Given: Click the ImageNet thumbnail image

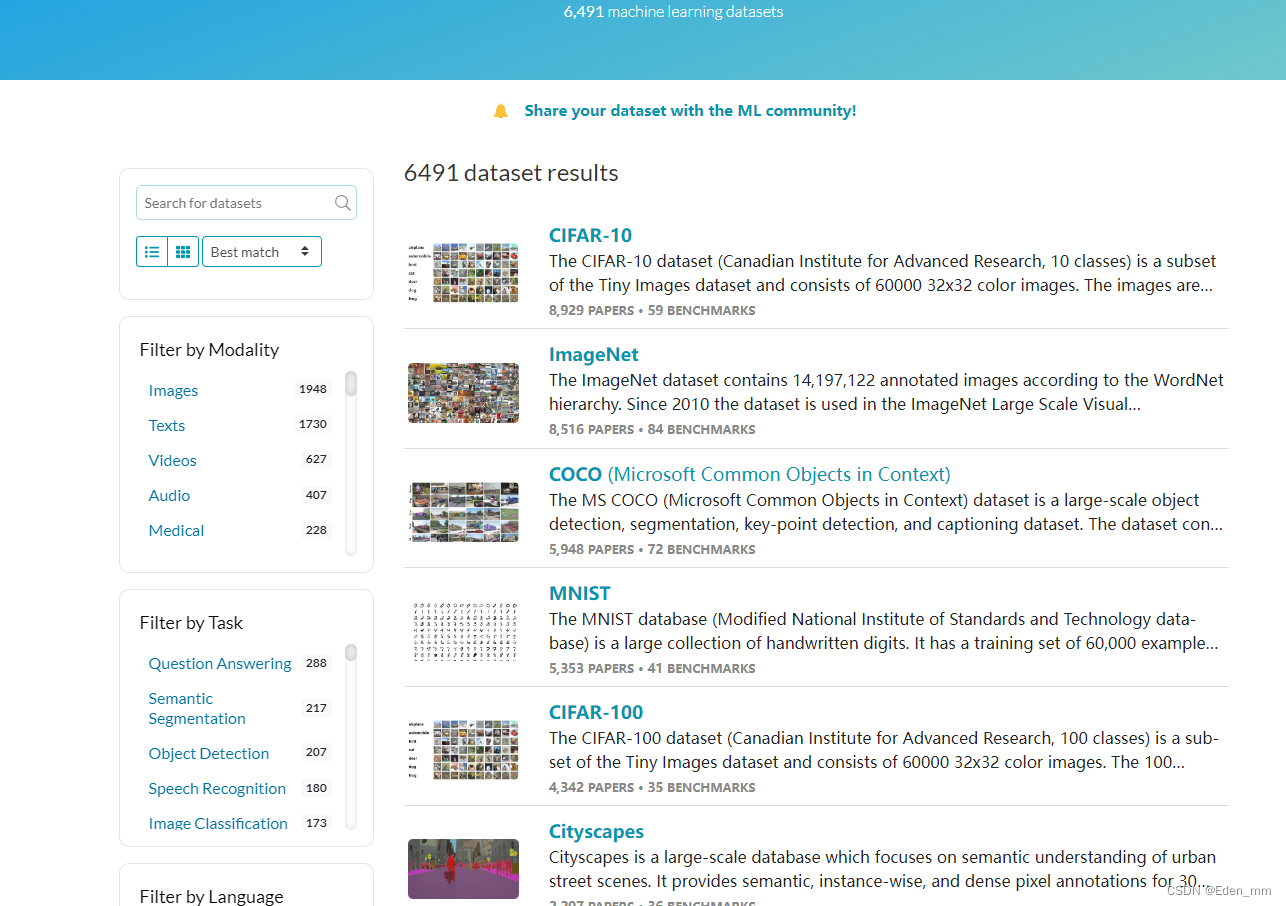Looking at the screenshot, I should point(463,392).
